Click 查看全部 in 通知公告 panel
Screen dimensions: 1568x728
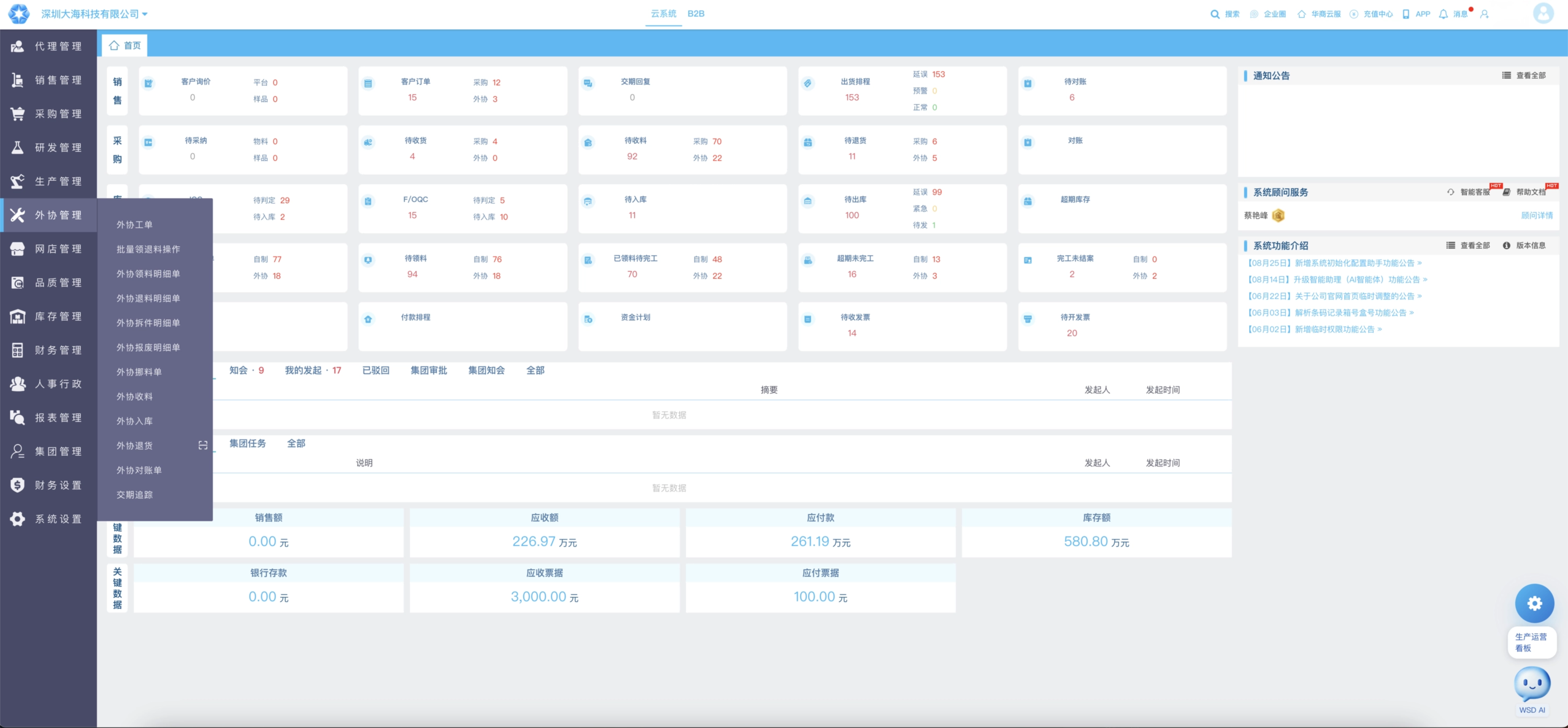click(1524, 76)
